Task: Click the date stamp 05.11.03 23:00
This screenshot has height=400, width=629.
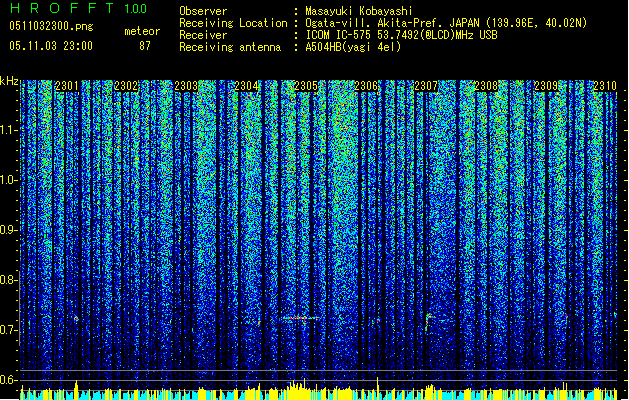Action: tap(51, 46)
